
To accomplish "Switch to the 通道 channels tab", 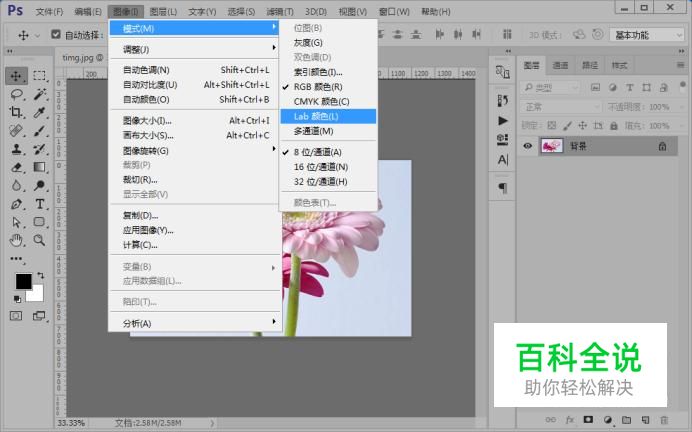I will [560, 65].
